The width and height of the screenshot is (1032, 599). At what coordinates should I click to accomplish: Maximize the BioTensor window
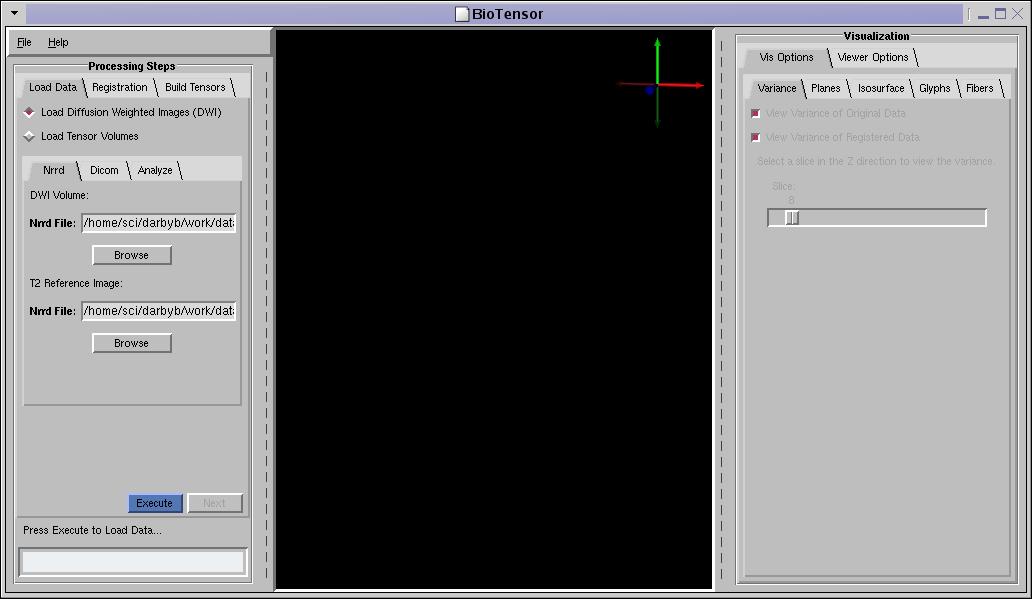tap(1000, 13)
